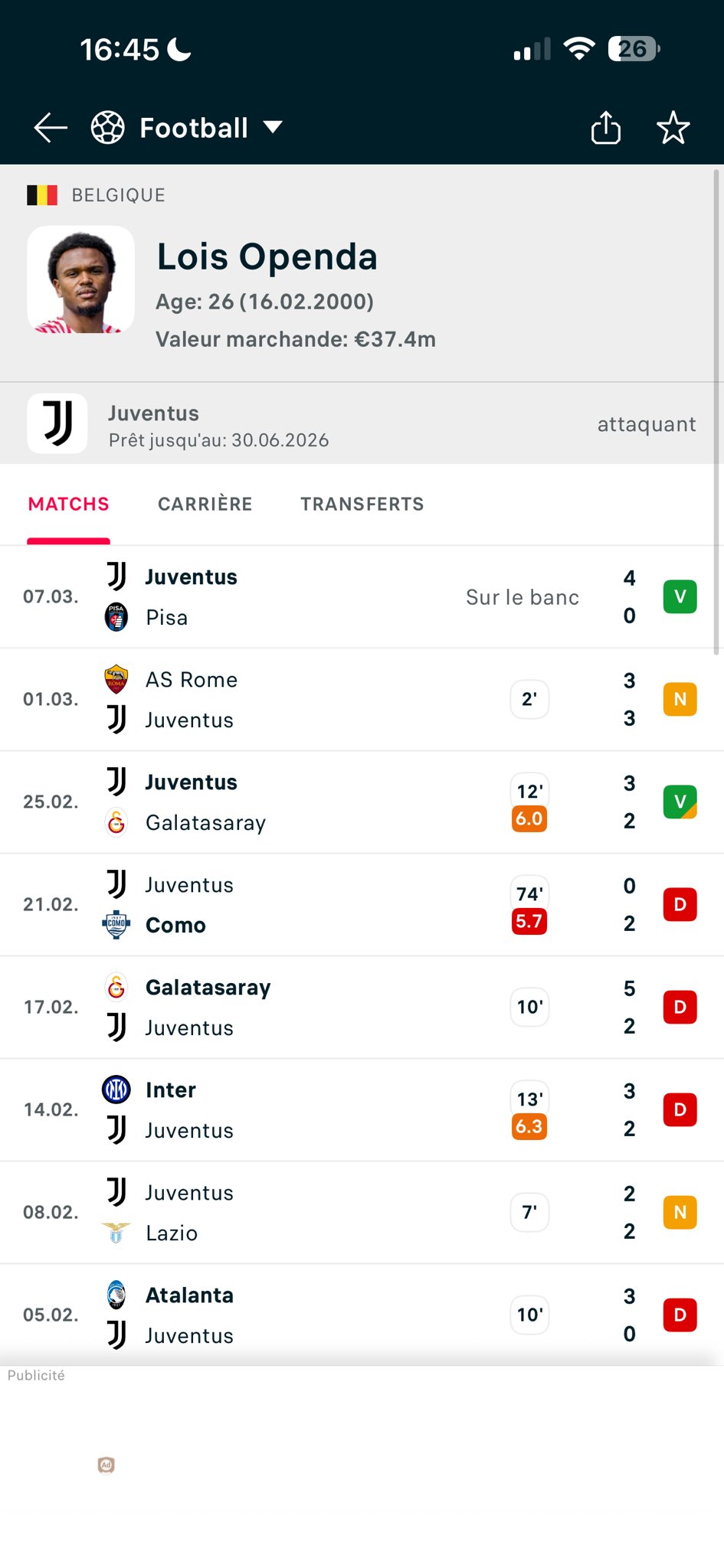Viewport: 724px width, 1568px height.
Task: Tap the Belgium flag icon
Action: click(x=42, y=195)
